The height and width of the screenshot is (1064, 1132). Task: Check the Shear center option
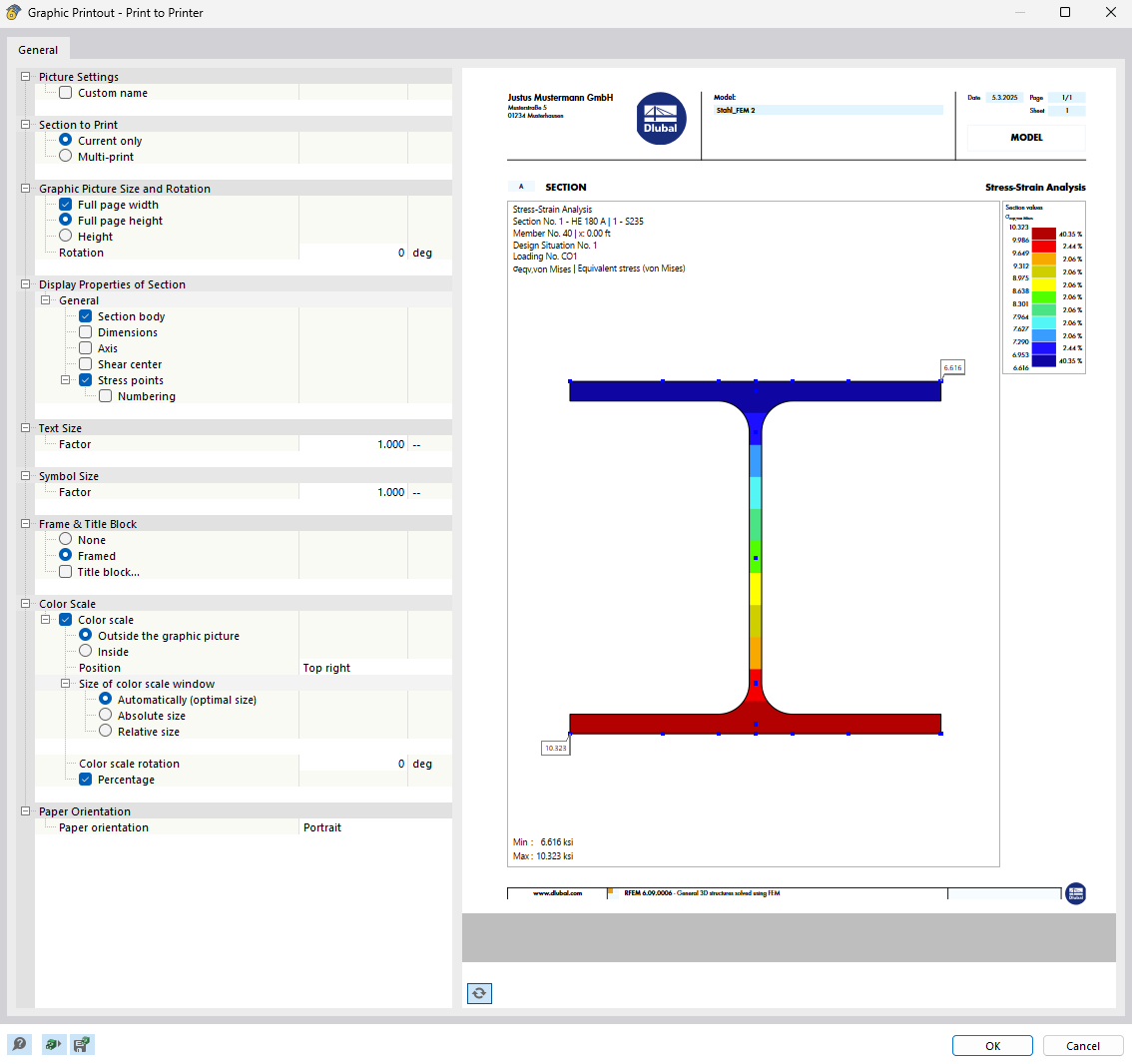click(85, 363)
